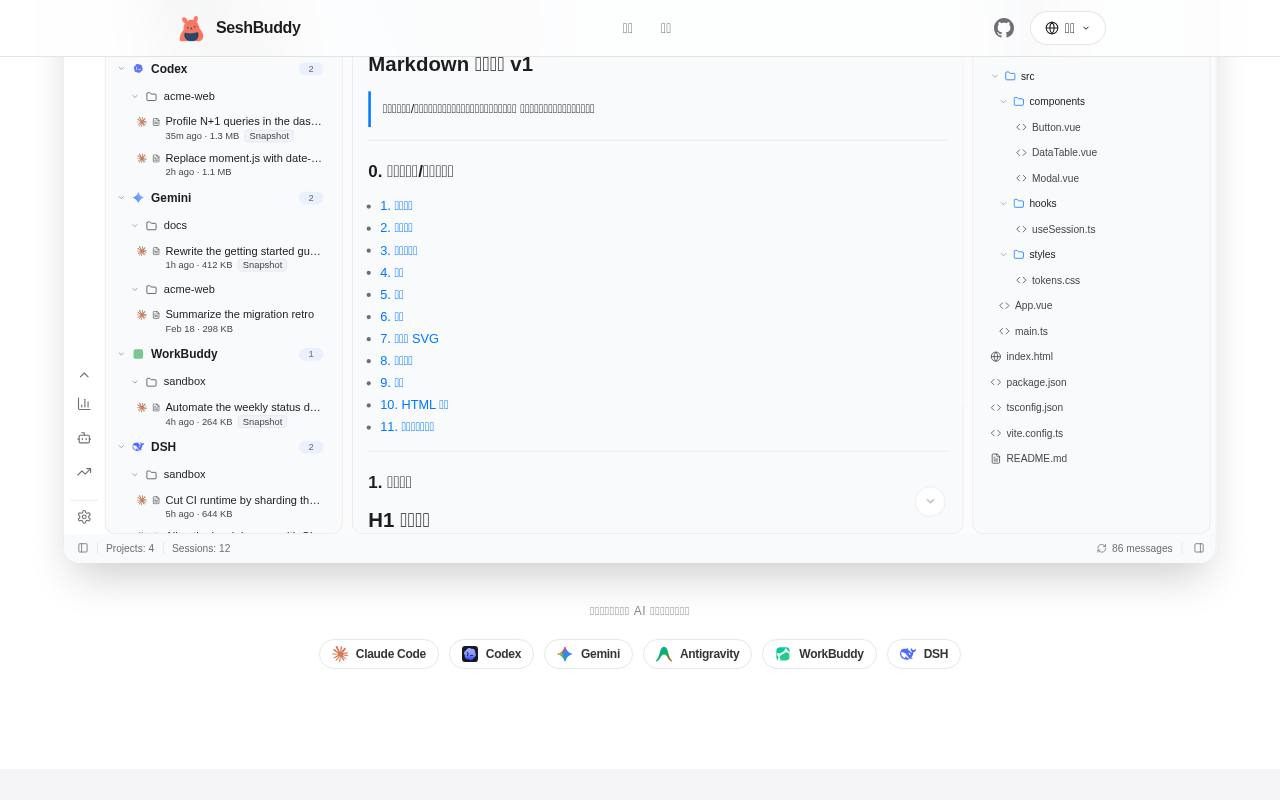Click the Antigravity chip
The width and height of the screenshot is (1280, 800).
(697, 654)
